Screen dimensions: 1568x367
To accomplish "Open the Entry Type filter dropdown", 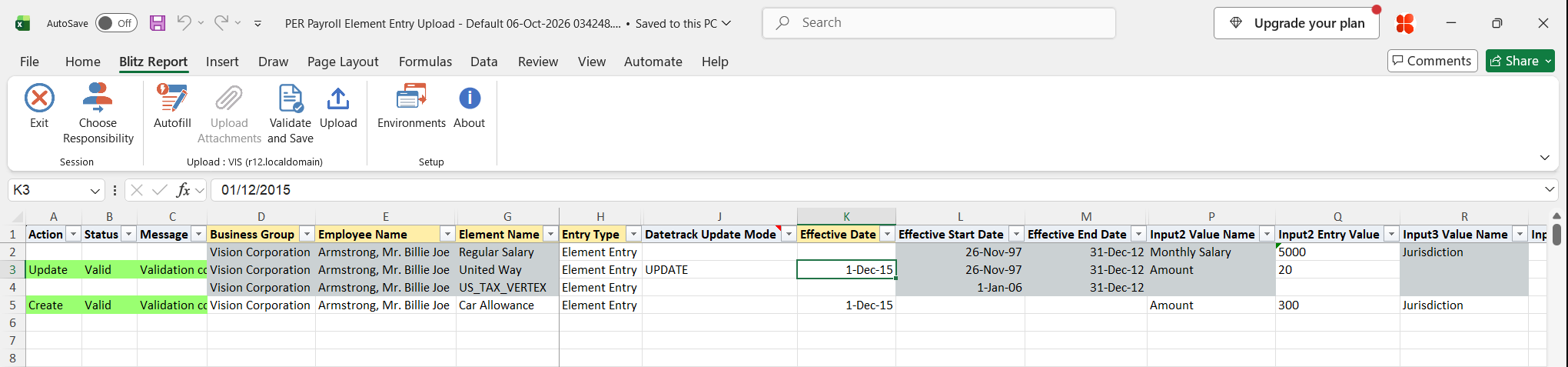I will 633,234.
